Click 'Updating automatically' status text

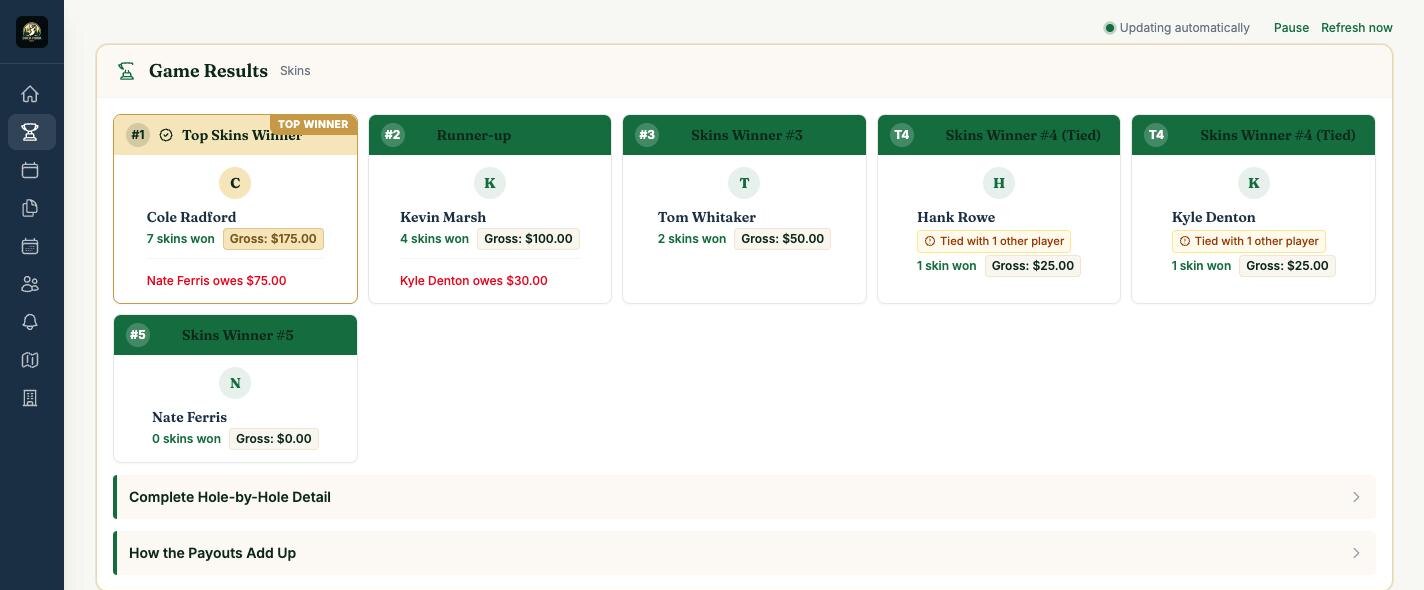pyautogui.click(x=1185, y=28)
